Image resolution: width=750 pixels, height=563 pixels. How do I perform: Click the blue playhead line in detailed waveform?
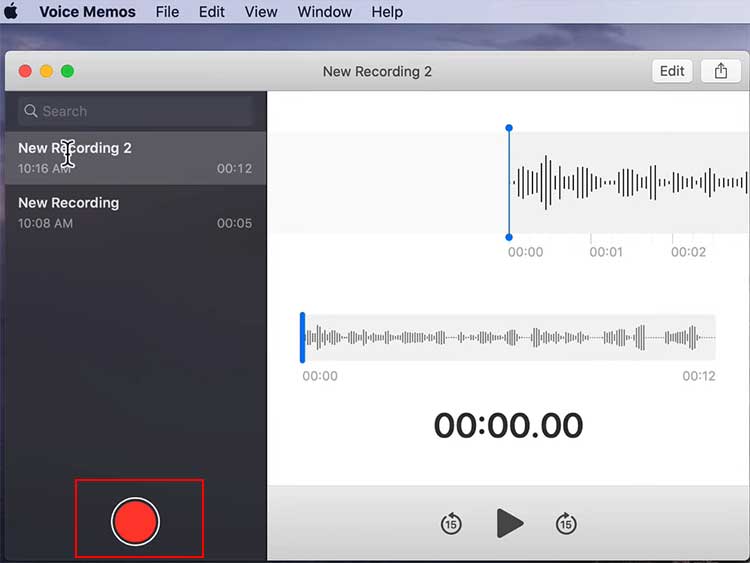click(x=509, y=182)
